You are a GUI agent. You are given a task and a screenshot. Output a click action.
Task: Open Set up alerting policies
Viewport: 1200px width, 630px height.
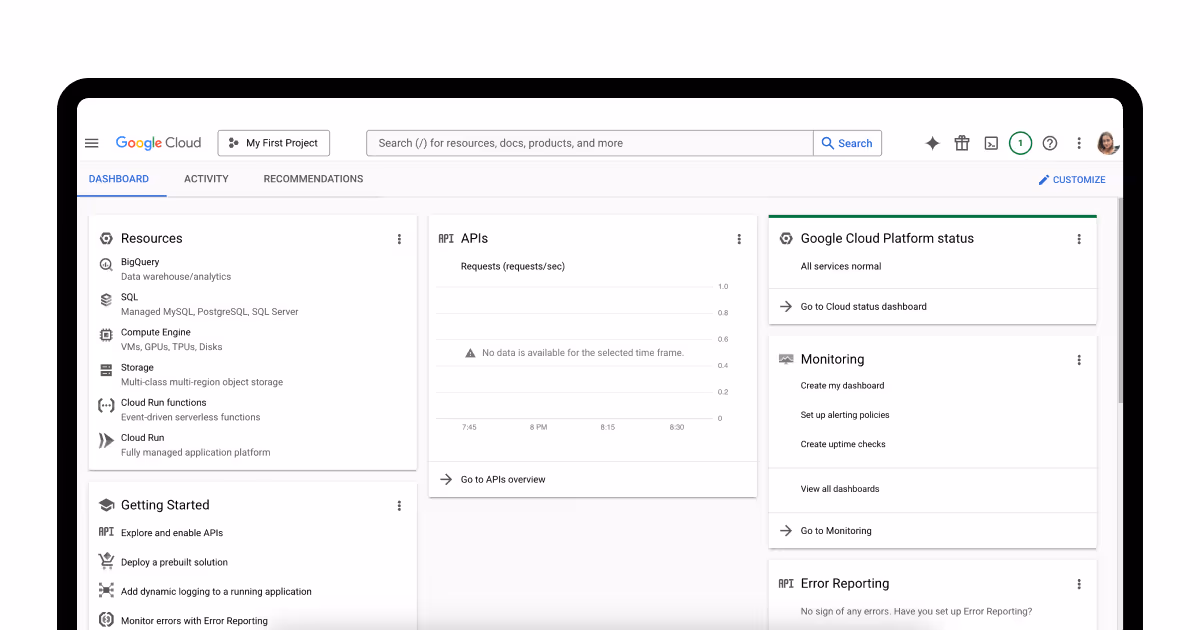click(x=845, y=415)
